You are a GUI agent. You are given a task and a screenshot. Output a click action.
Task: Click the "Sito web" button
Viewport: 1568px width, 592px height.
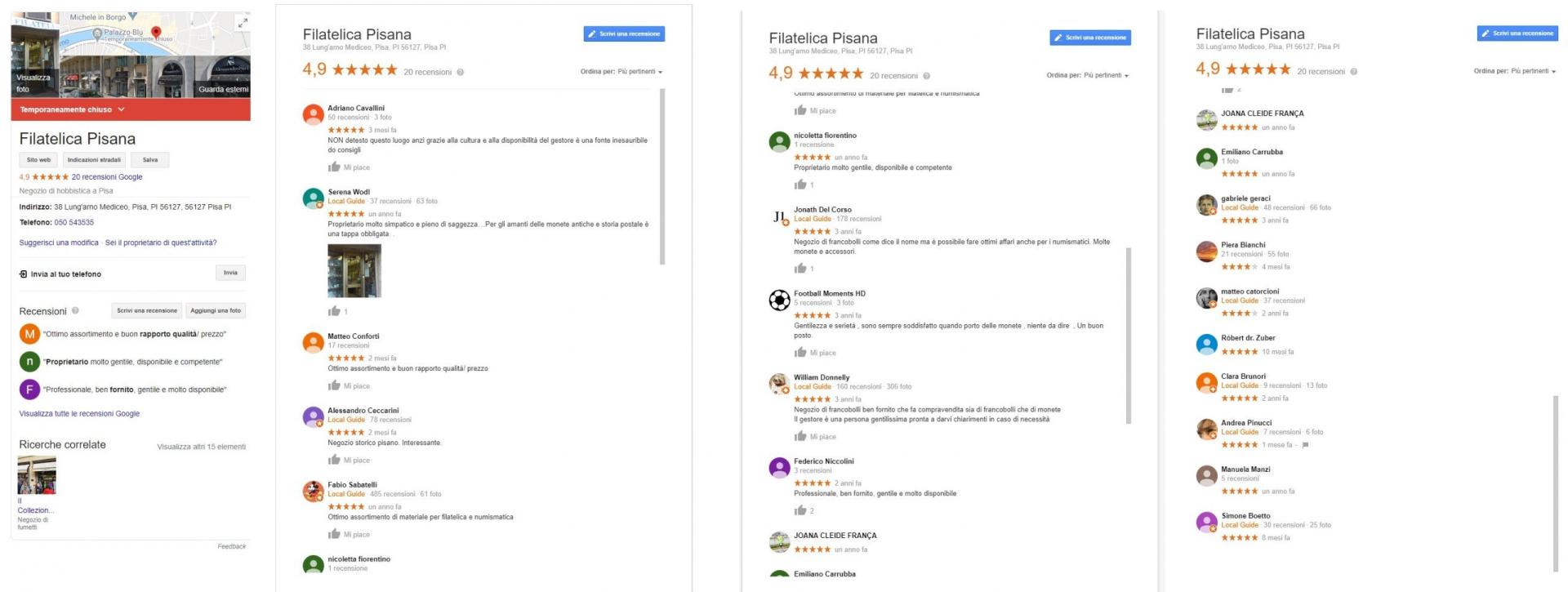coord(38,160)
